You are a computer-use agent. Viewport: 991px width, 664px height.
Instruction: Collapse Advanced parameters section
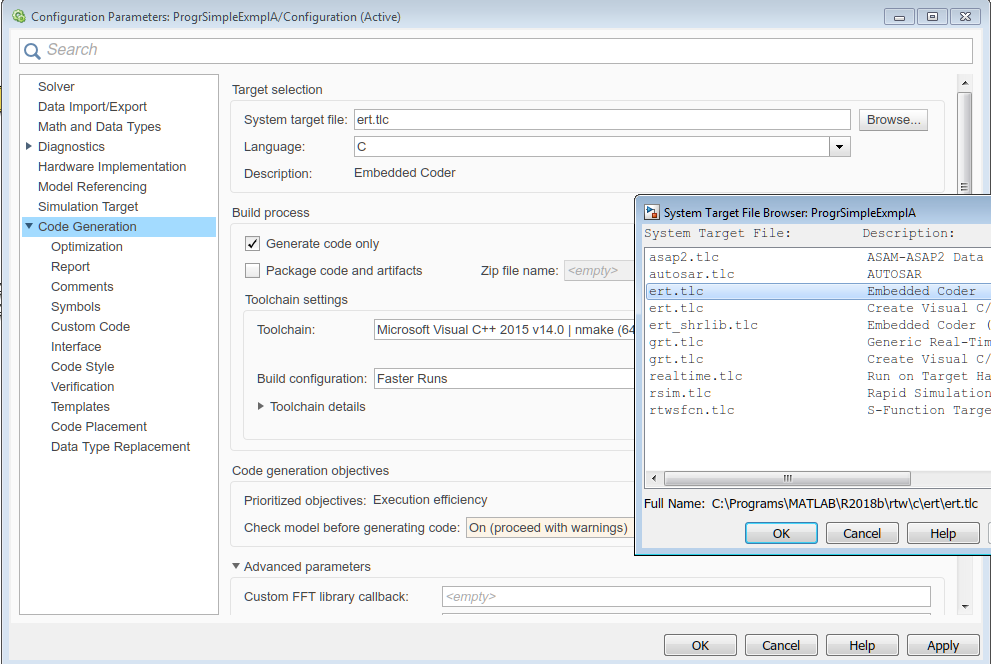click(236, 566)
